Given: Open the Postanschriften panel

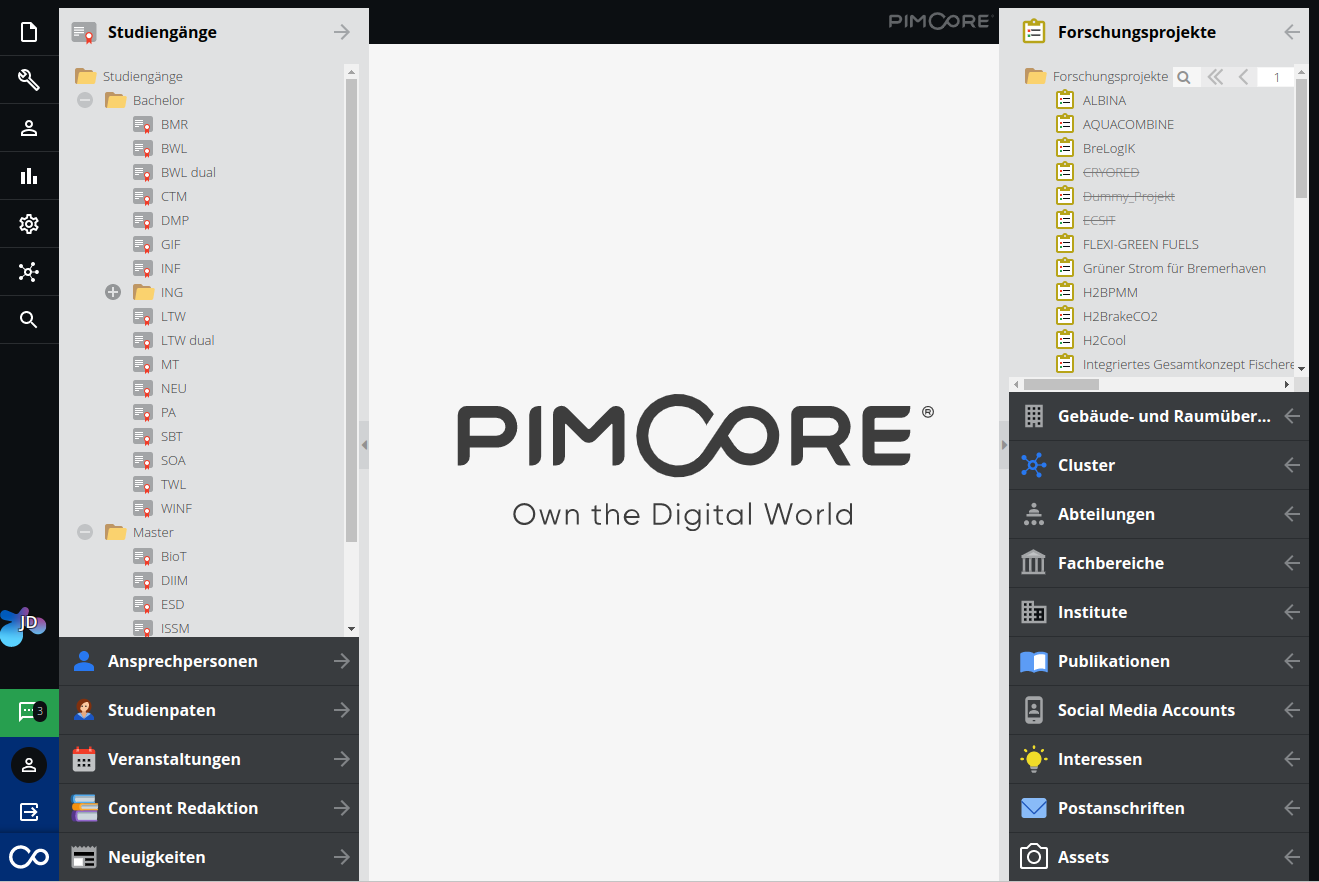Looking at the screenshot, I should (1159, 808).
